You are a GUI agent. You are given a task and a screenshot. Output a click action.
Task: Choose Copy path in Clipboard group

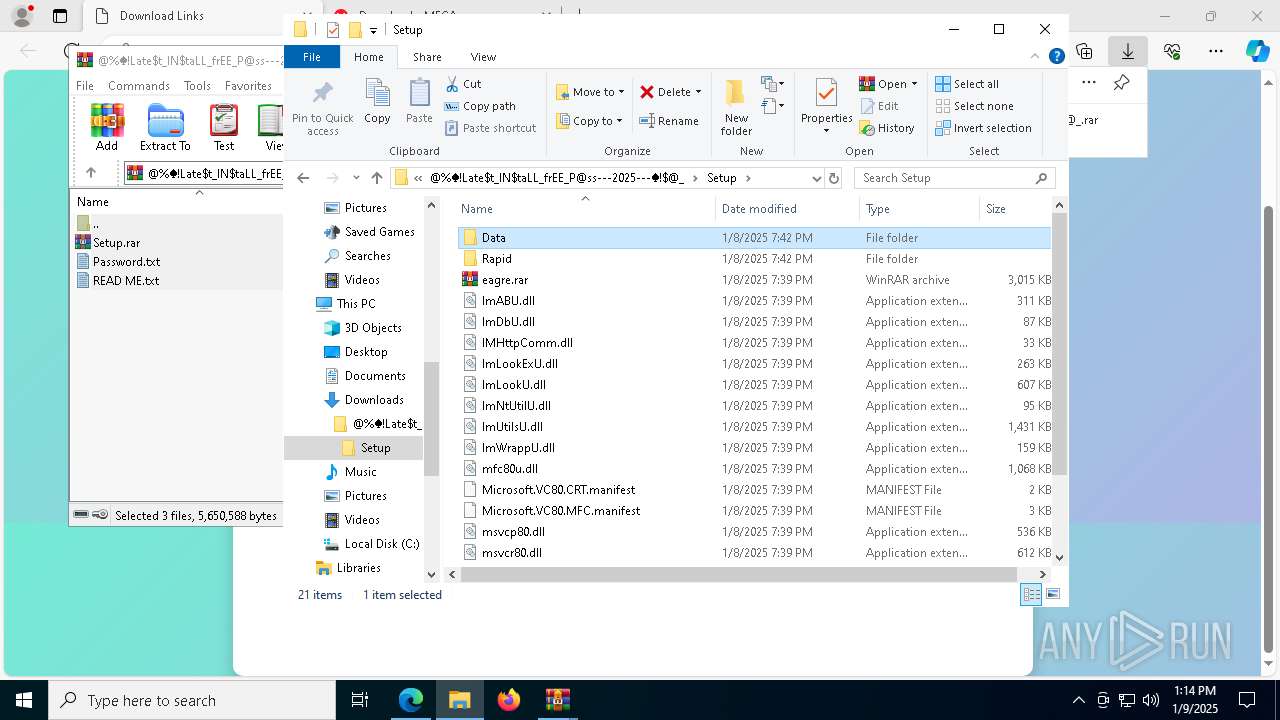480,106
